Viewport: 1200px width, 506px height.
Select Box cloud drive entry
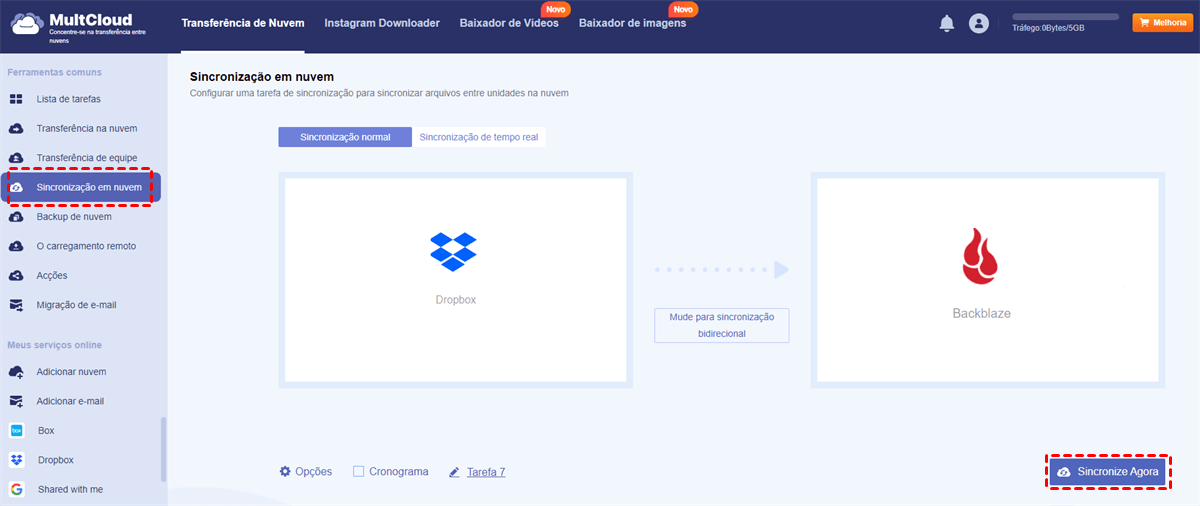(46, 430)
